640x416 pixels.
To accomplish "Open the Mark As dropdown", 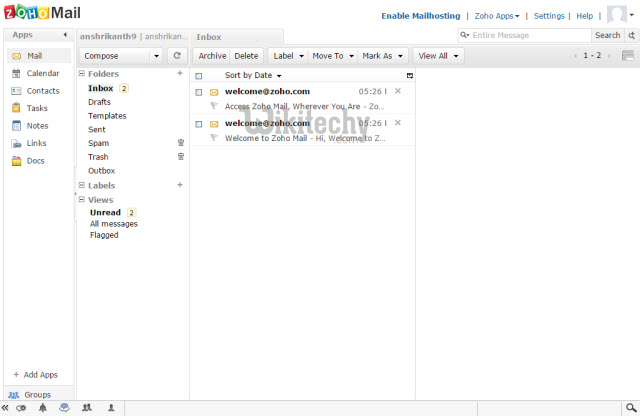I will pyautogui.click(x=382, y=56).
